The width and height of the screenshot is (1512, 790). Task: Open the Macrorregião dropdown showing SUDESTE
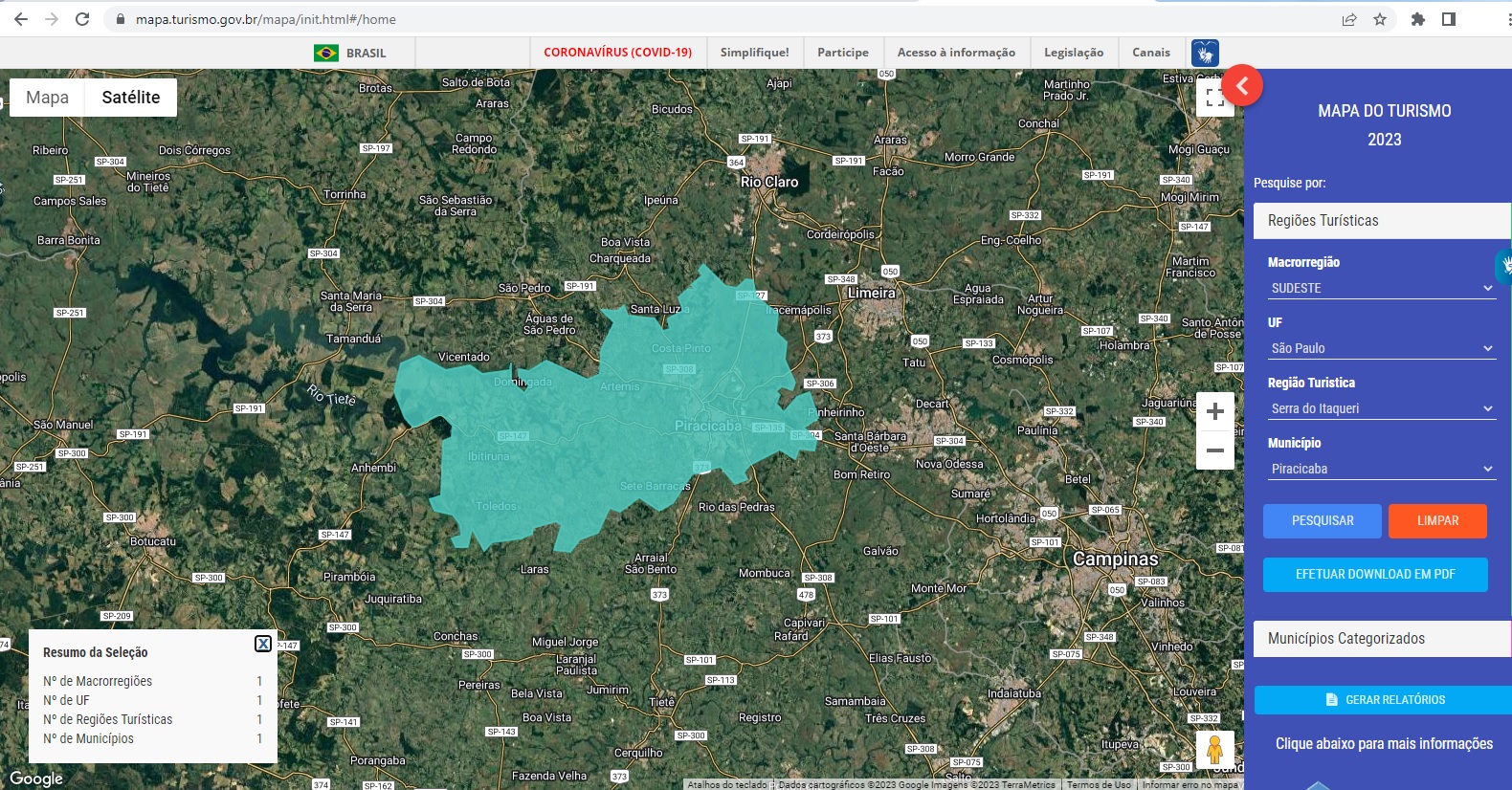pos(1381,288)
